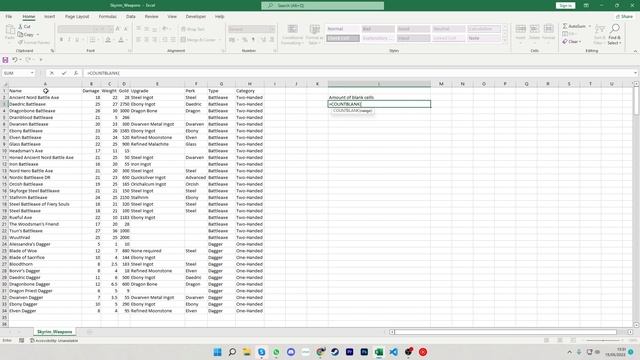The height and width of the screenshot is (360, 640).
Task: Toggle Bold formatting button
Action: pyautogui.click(x=61, y=40)
